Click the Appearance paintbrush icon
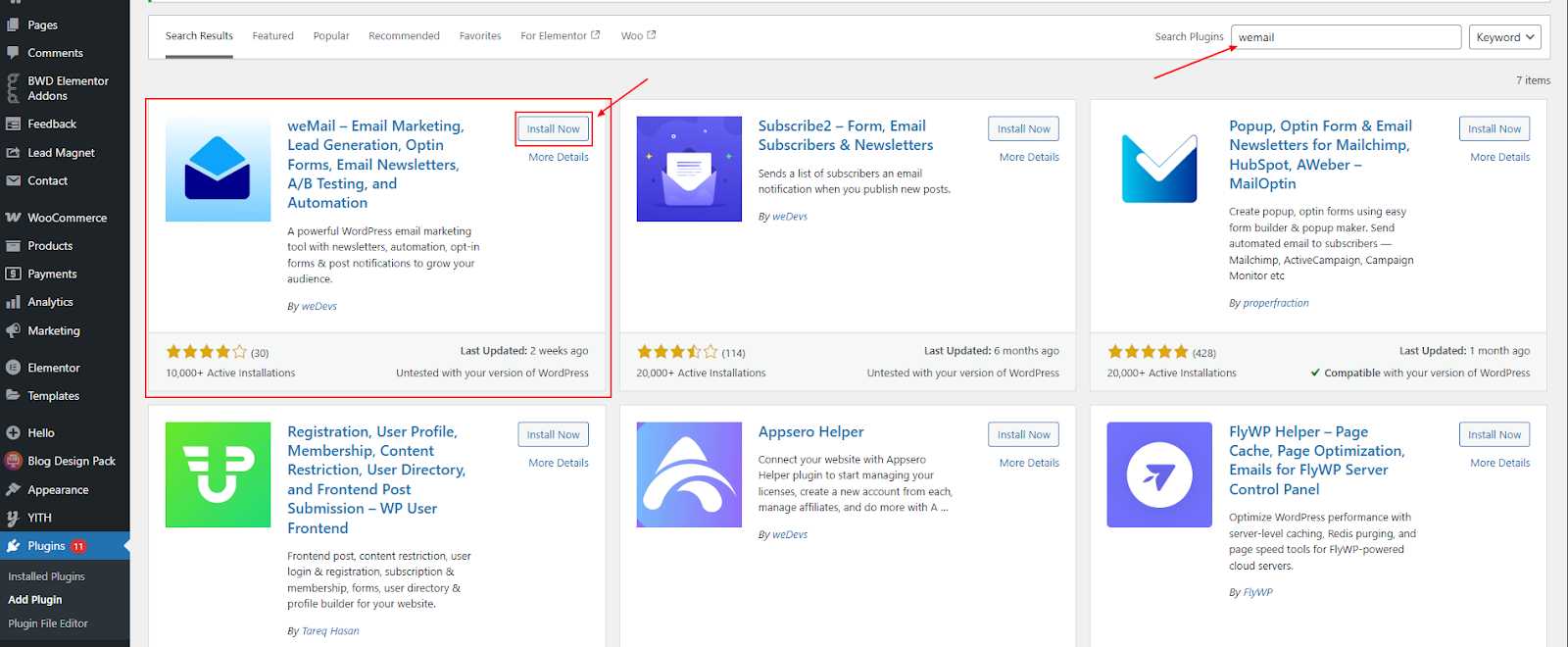1568x647 pixels. pyautogui.click(x=13, y=490)
